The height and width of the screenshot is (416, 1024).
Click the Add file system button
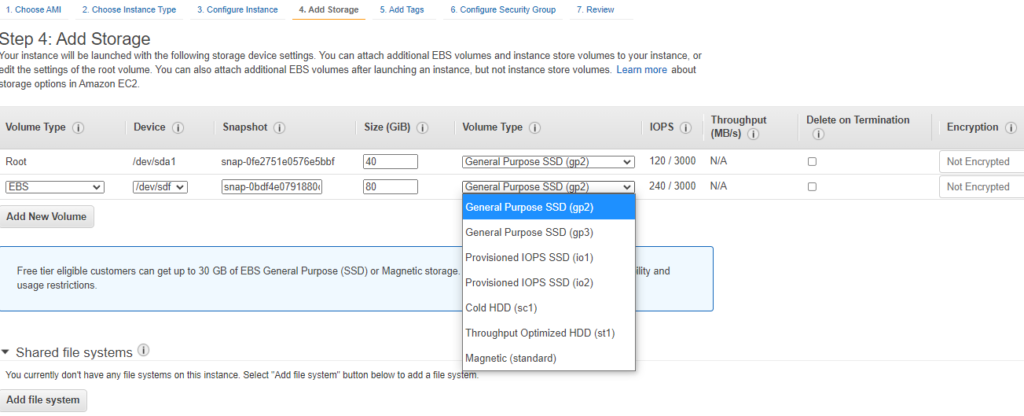coord(43,400)
